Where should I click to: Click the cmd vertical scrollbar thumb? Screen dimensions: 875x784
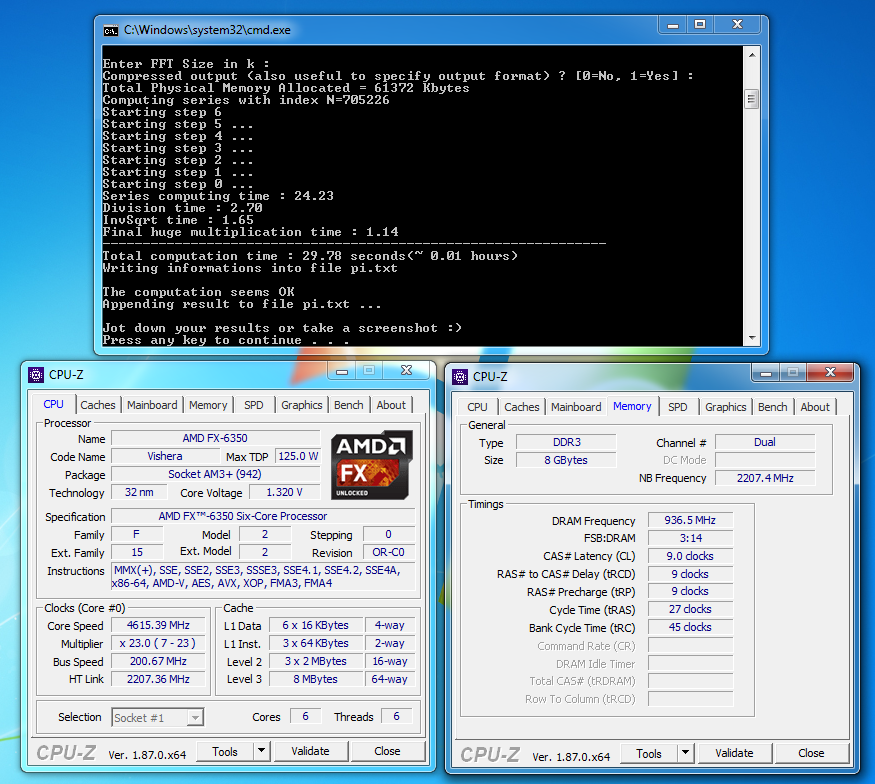tap(752, 99)
